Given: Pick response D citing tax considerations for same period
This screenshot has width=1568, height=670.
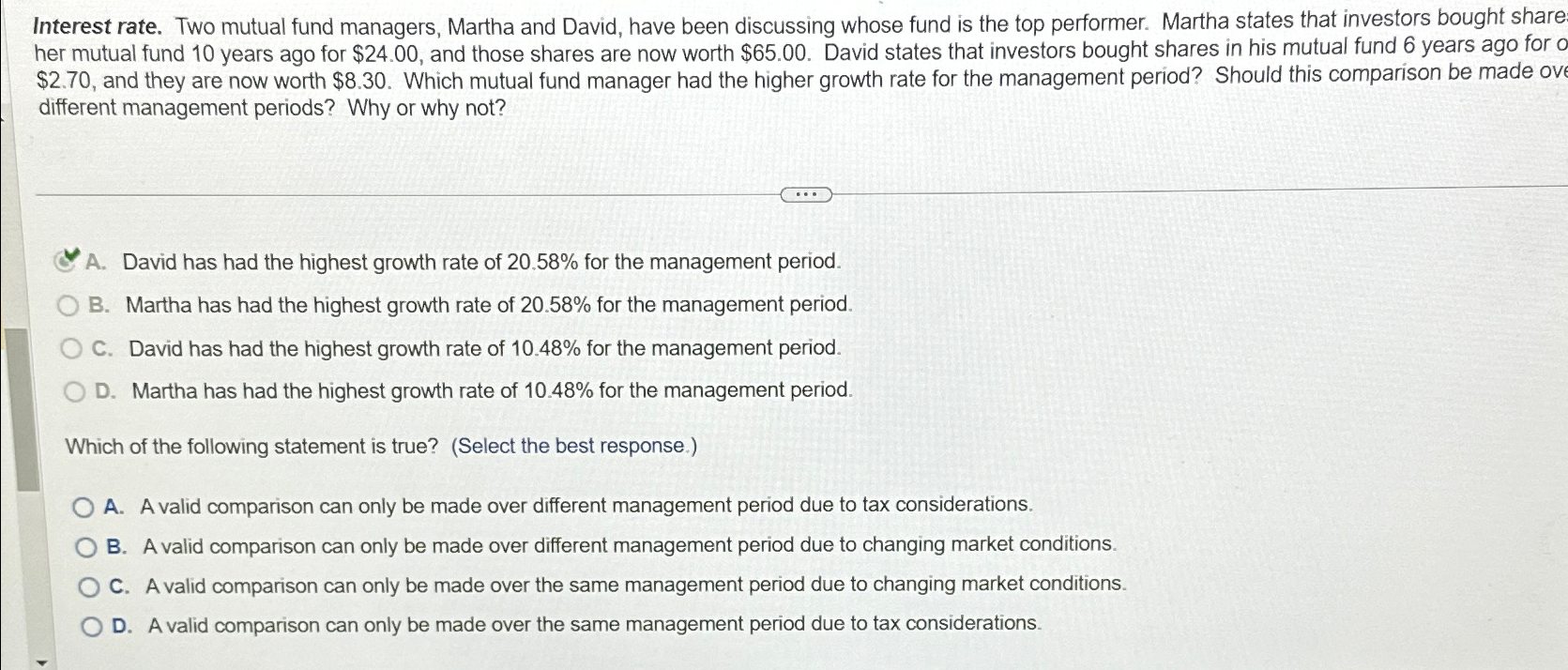Looking at the screenshot, I should (x=90, y=624).
